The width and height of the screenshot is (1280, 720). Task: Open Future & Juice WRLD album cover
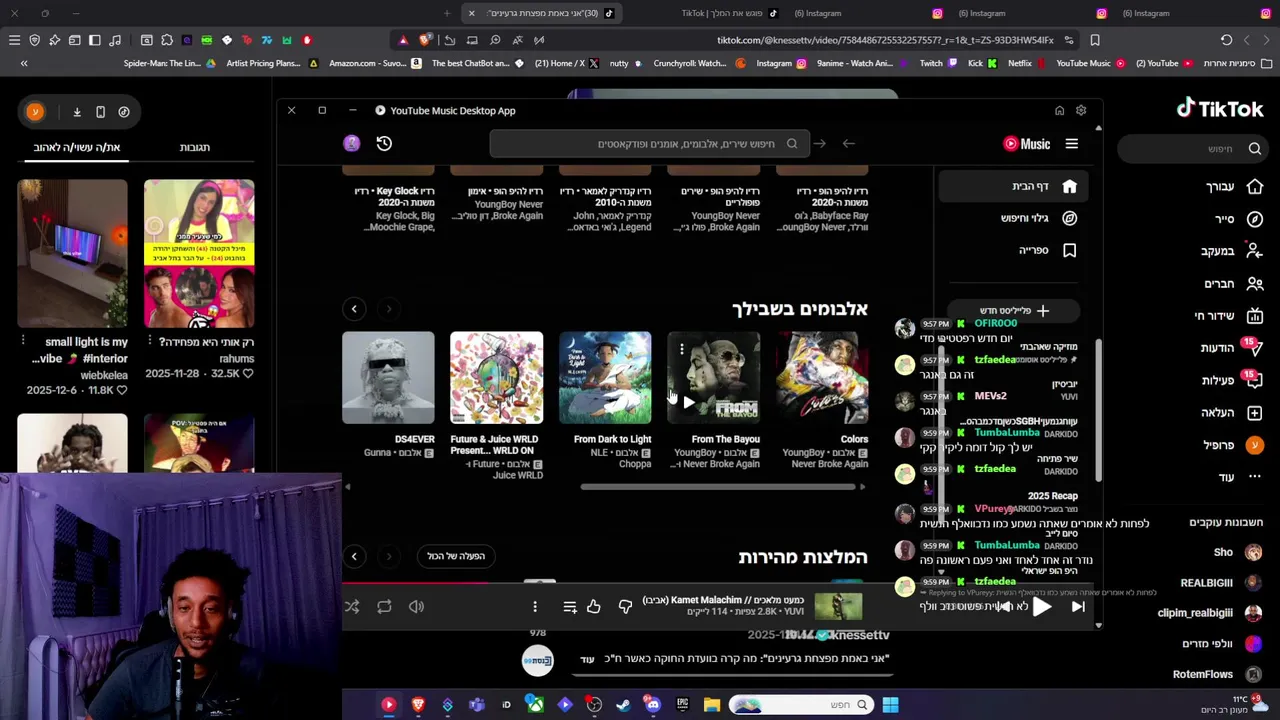coord(496,378)
